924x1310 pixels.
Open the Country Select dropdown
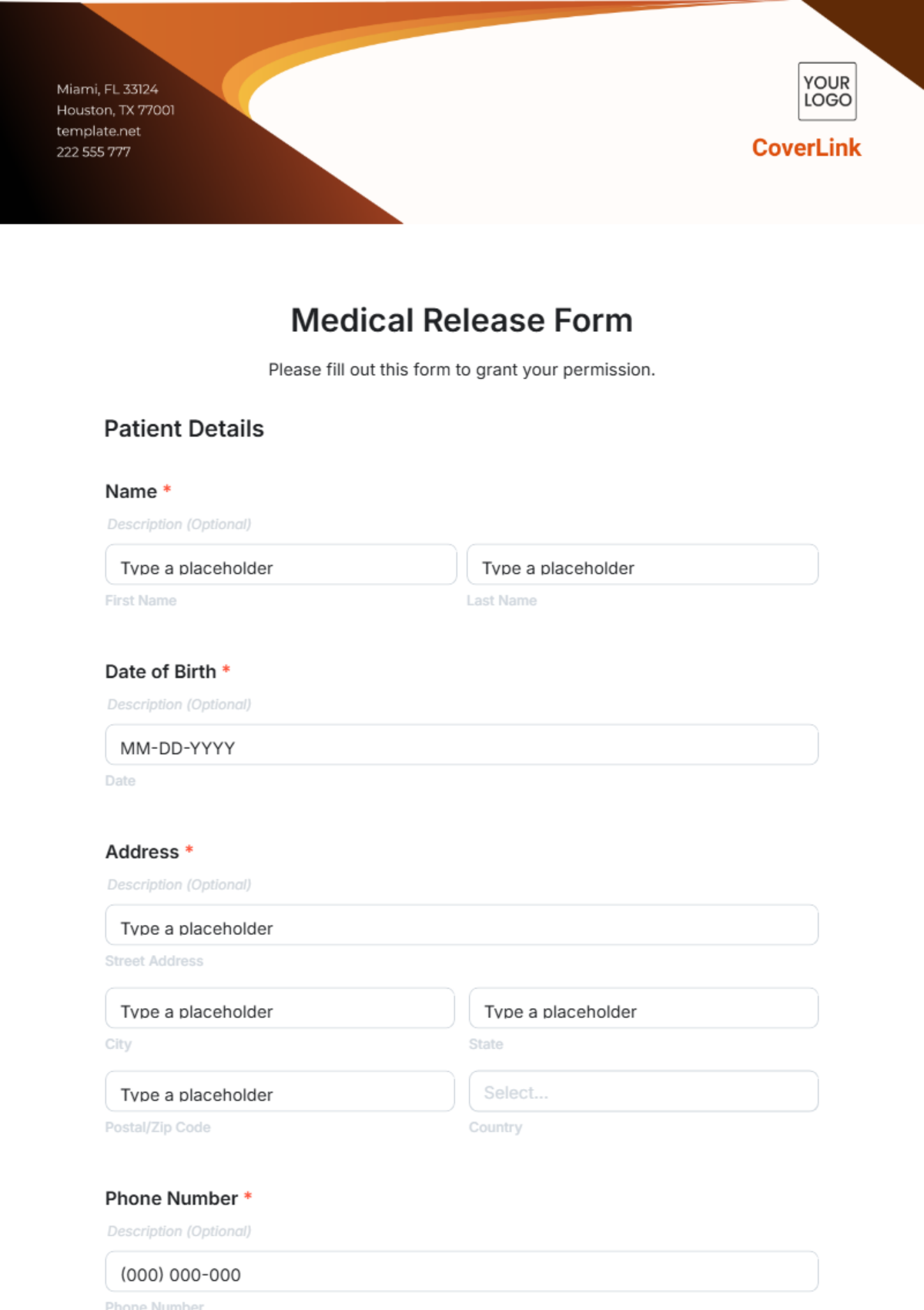point(643,1092)
